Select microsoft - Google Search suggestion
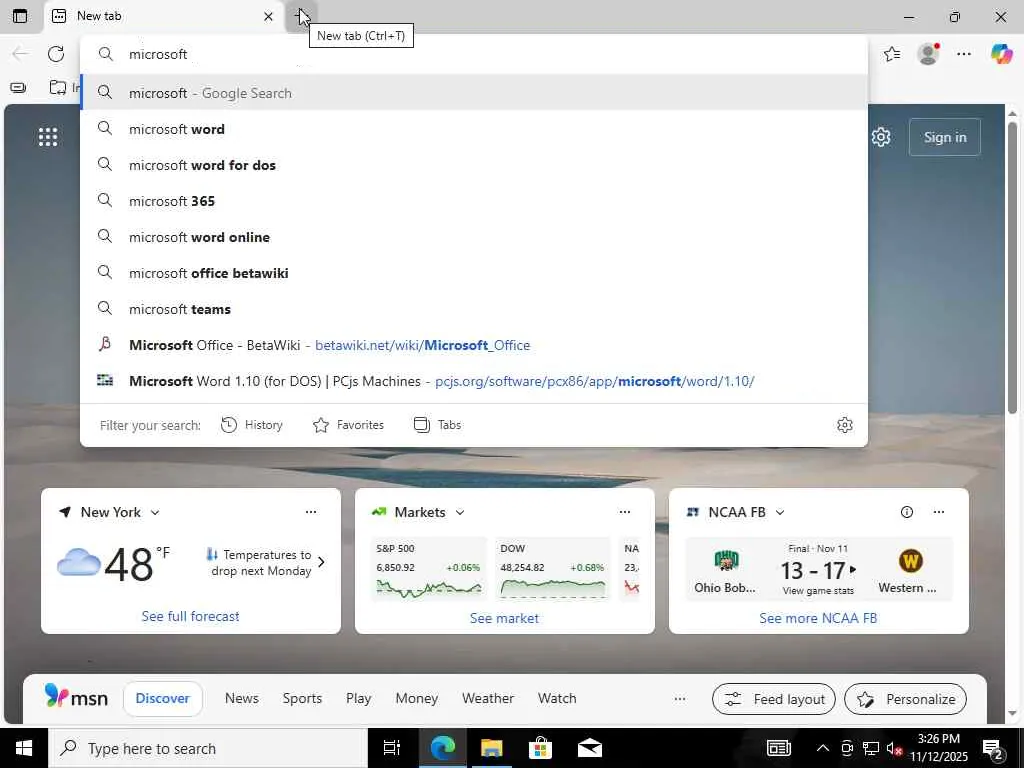1024x768 pixels. (x=474, y=93)
